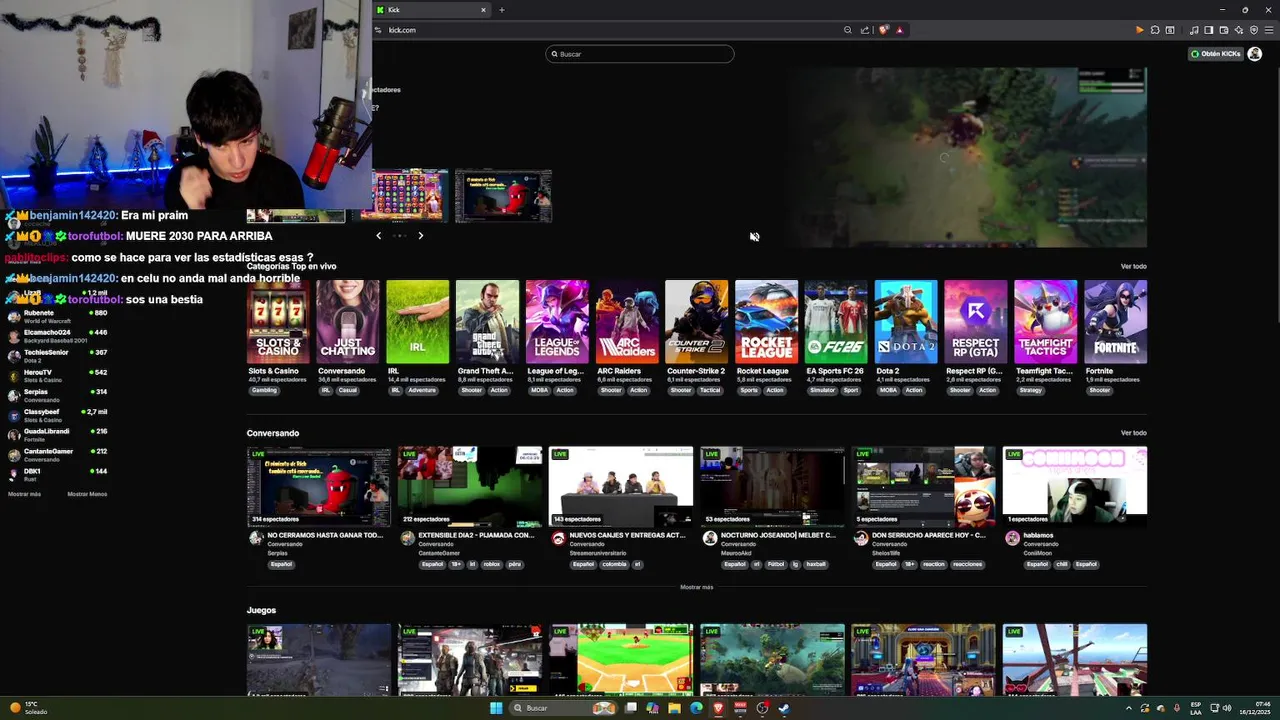Image resolution: width=1280 pixels, height=720 pixels.
Task: Click Mostrar Menos in the sidebar
Action: click(x=87, y=494)
